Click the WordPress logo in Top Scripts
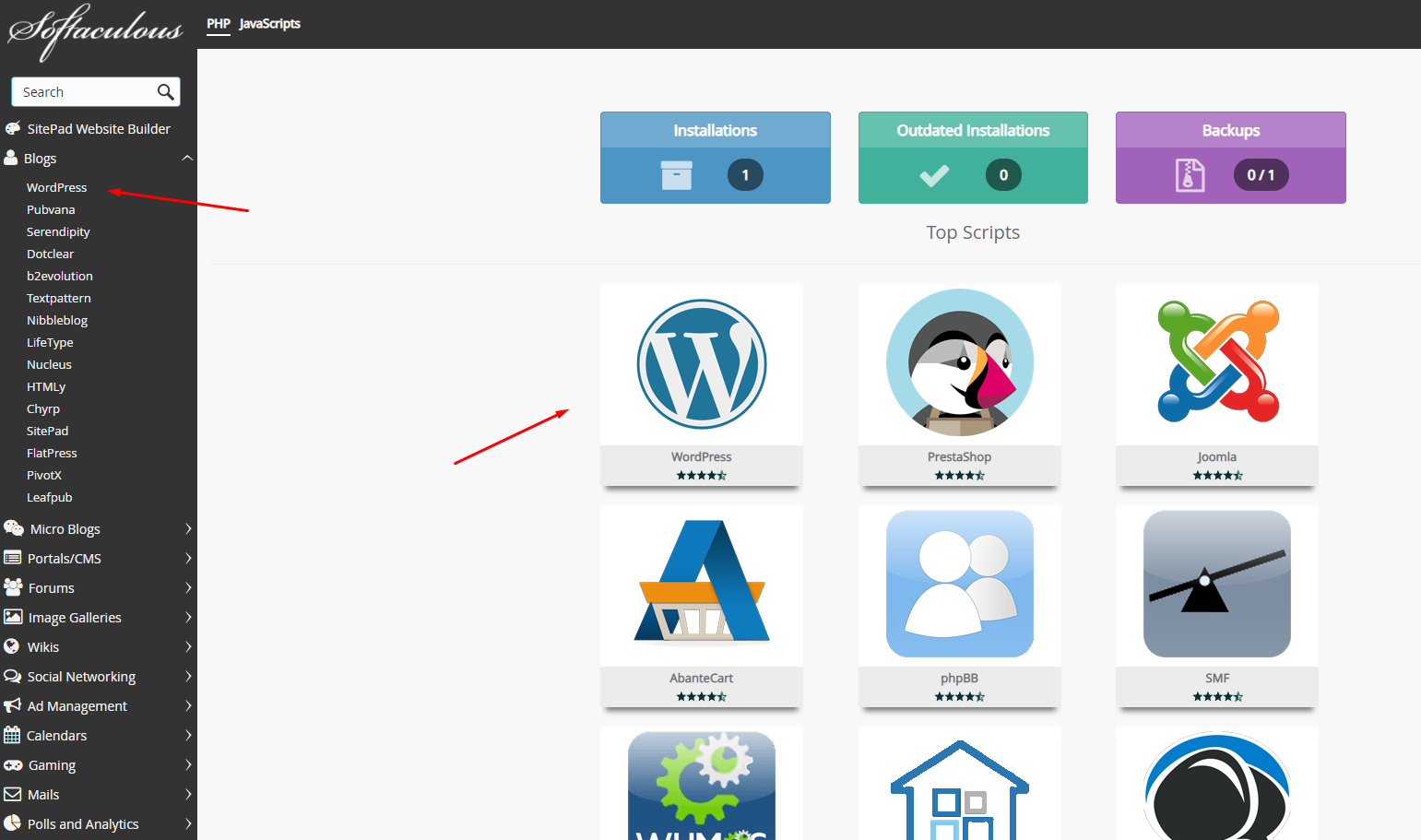 click(701, 364)
